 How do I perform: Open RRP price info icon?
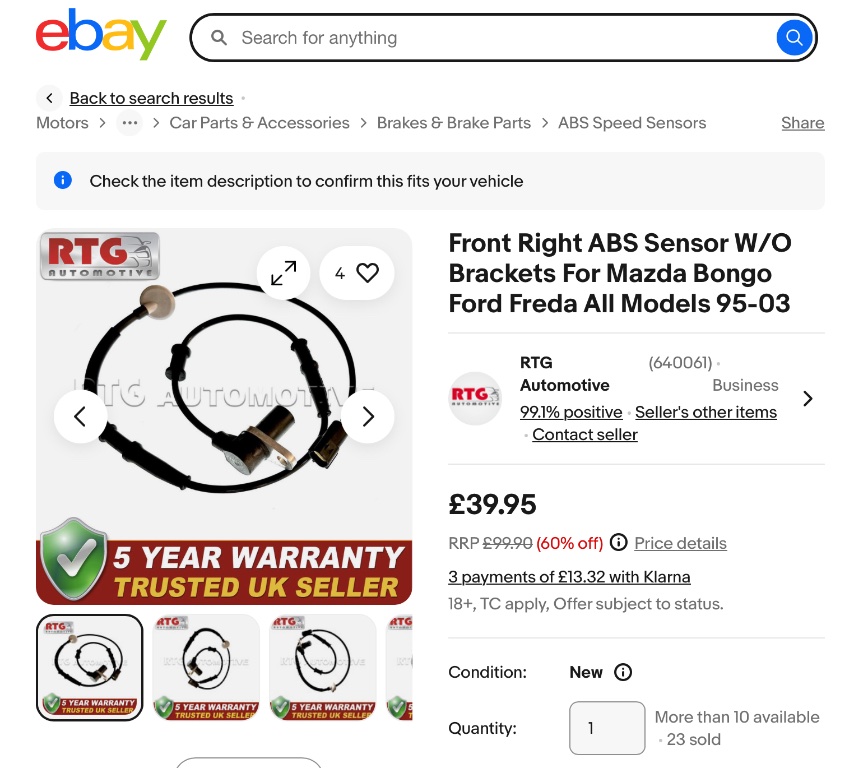[x=619, y=543]
